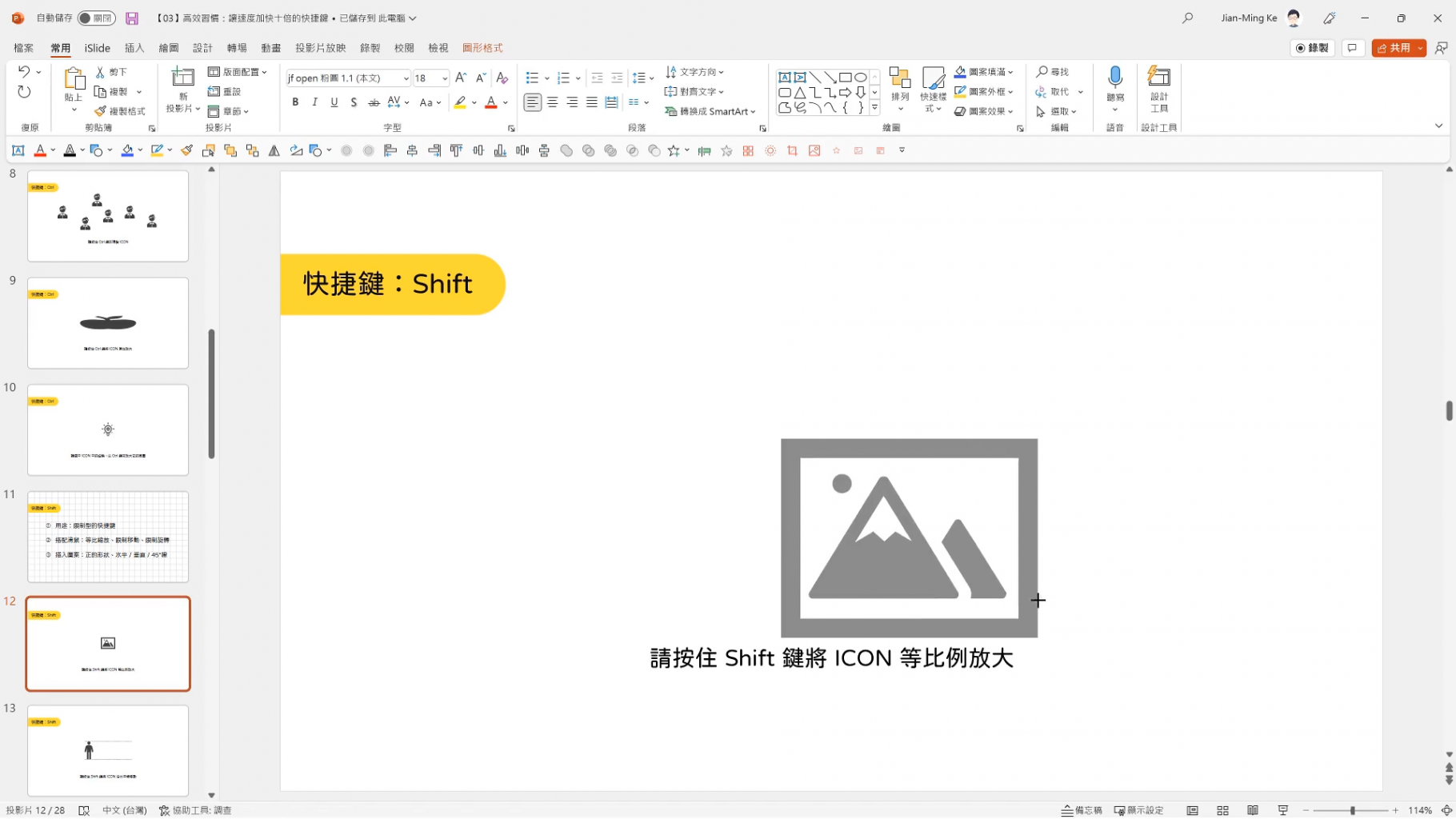This screenshot has height=819, width=1456.
Task: Toggle bold formatting on selected text
Action: [x=294, y=102]
